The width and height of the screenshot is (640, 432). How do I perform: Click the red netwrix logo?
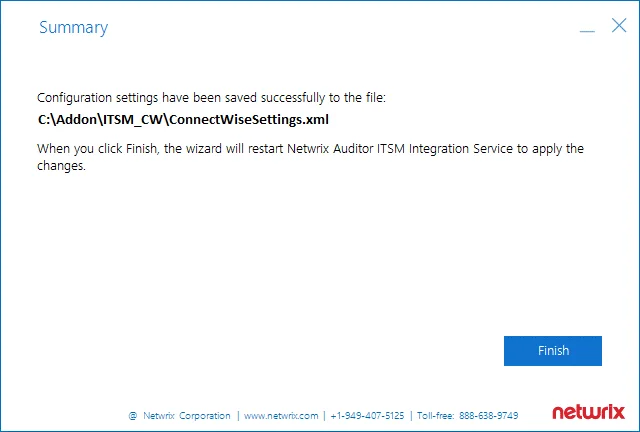(x=588, y=412)
